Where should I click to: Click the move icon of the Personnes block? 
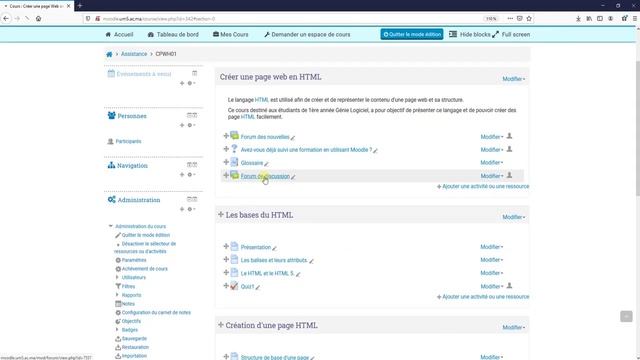[182, 125]
